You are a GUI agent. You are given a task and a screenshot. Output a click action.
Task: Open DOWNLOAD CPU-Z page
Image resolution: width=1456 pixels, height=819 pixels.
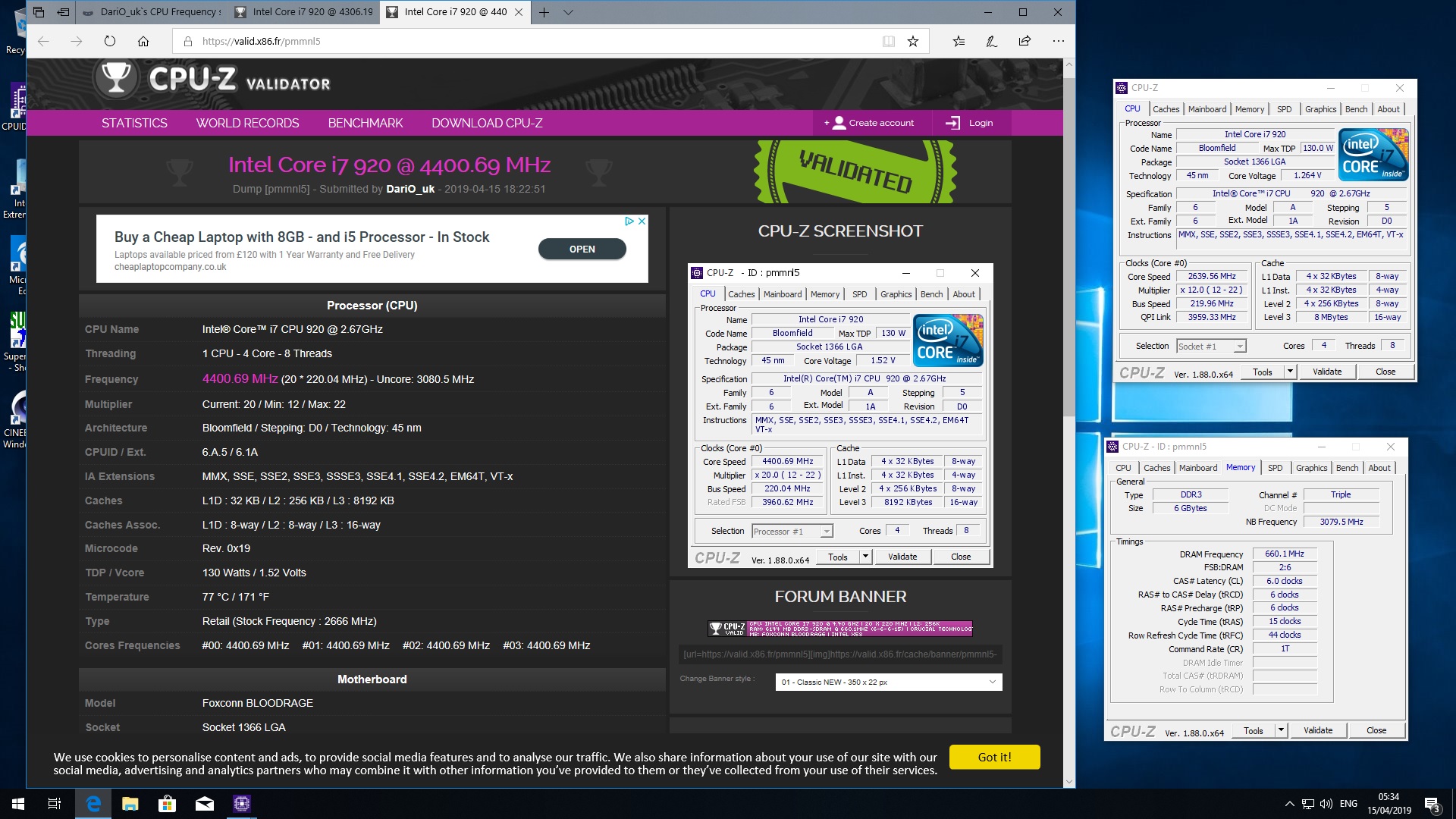[x=487, y=123]
